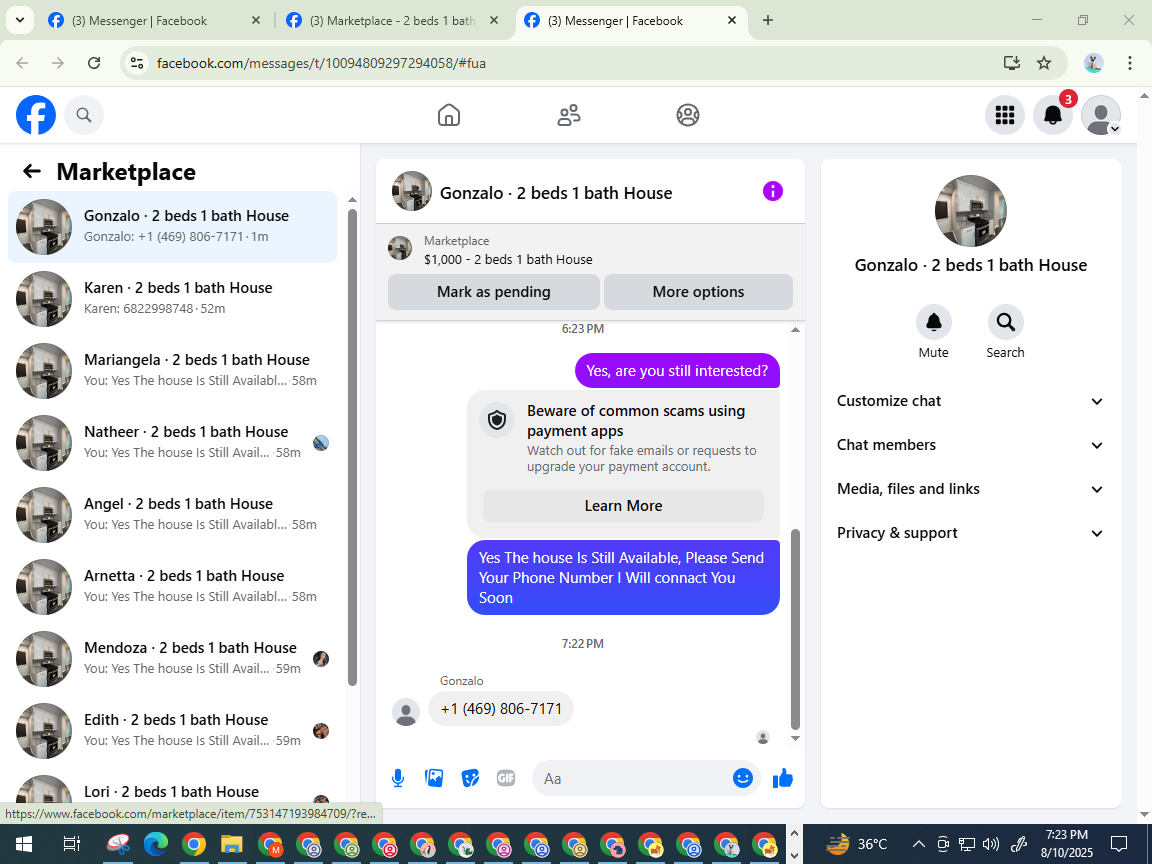Send a voice clip with microphone icon
This screenshot has height=864, width=1152.
point(398,778)
